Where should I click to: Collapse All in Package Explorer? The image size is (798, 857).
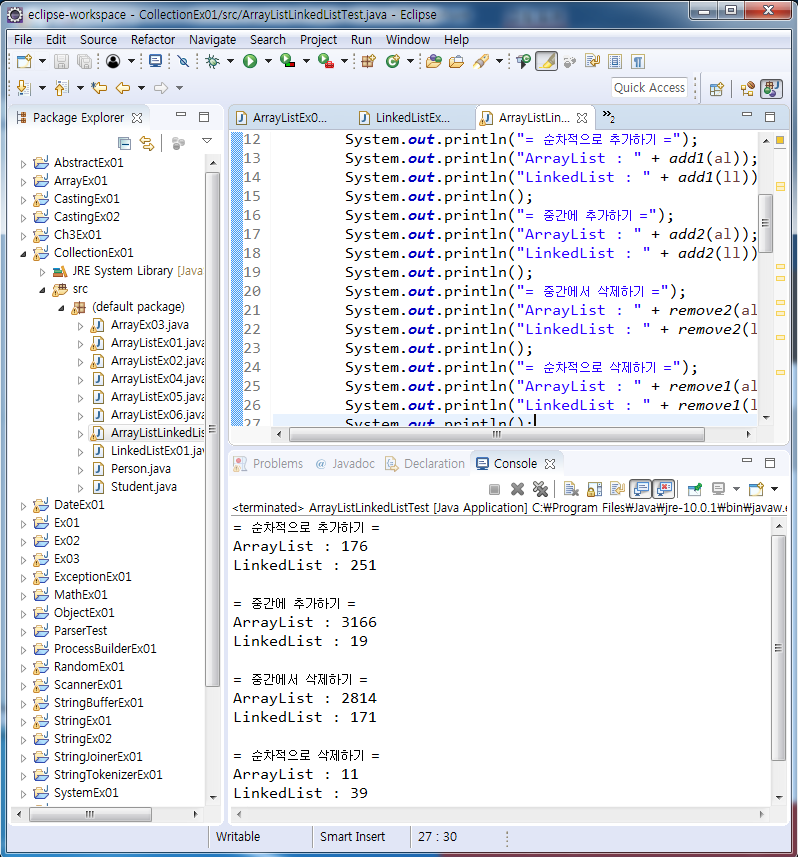[x=125, y=143]
